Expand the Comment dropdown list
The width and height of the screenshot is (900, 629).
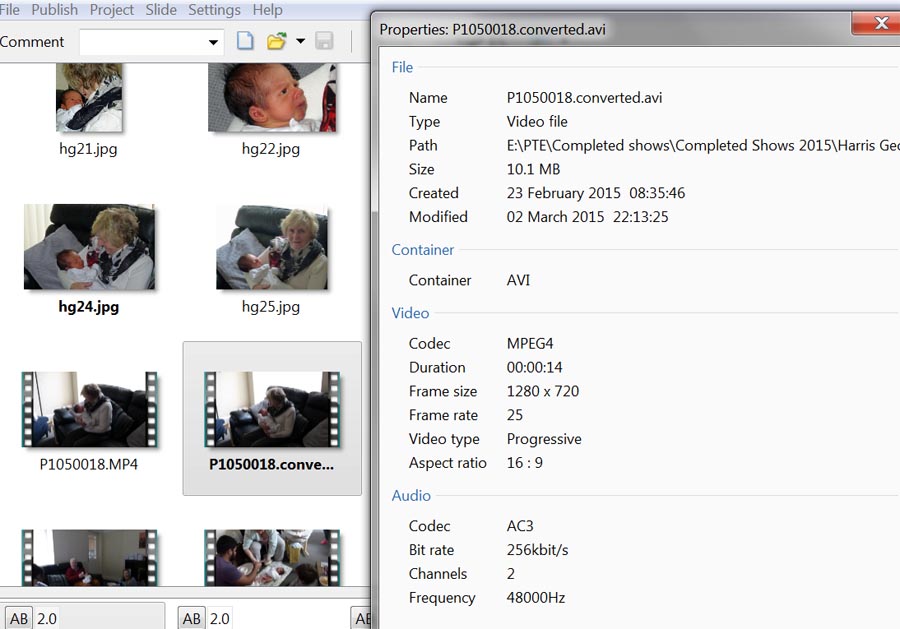tap(213, 42)
